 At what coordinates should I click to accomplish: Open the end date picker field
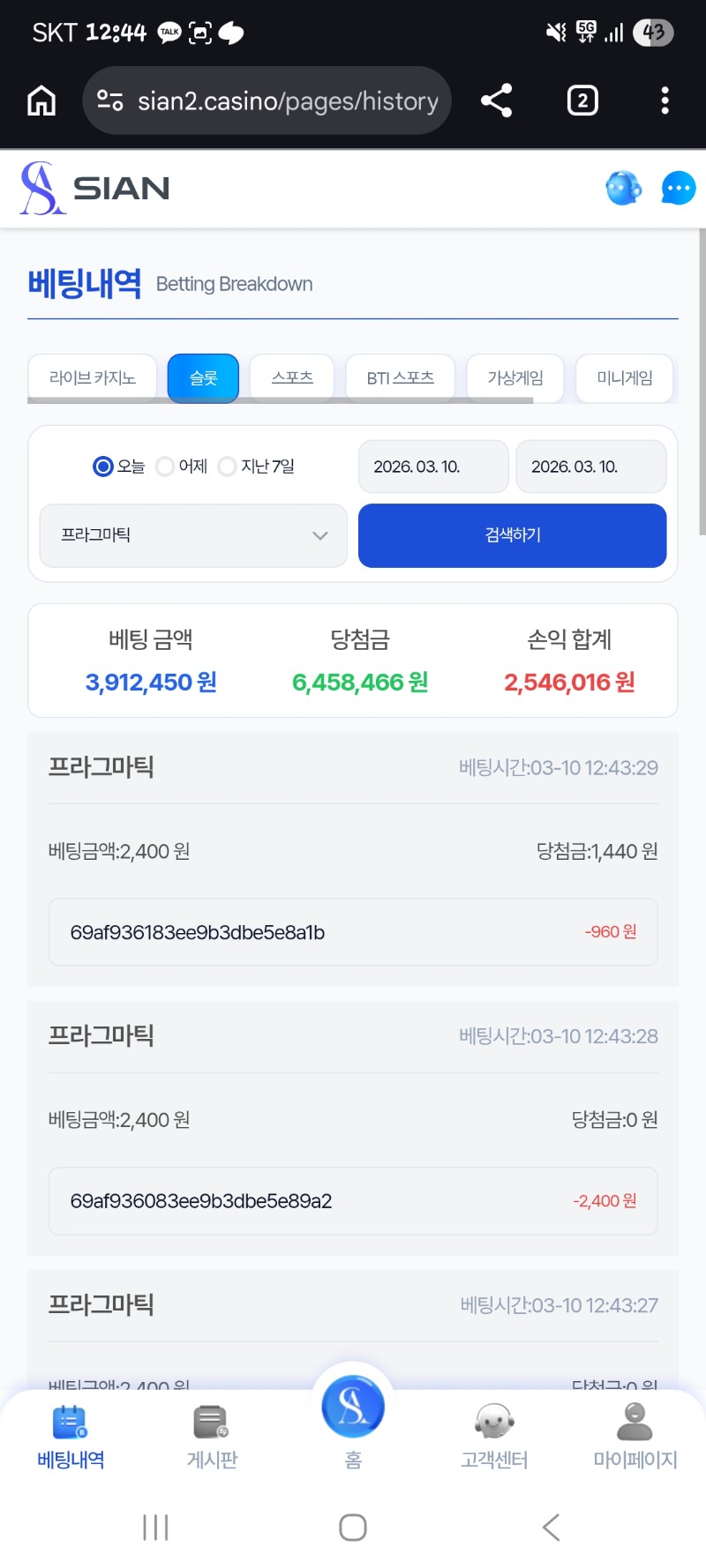(x=590, y=467)
